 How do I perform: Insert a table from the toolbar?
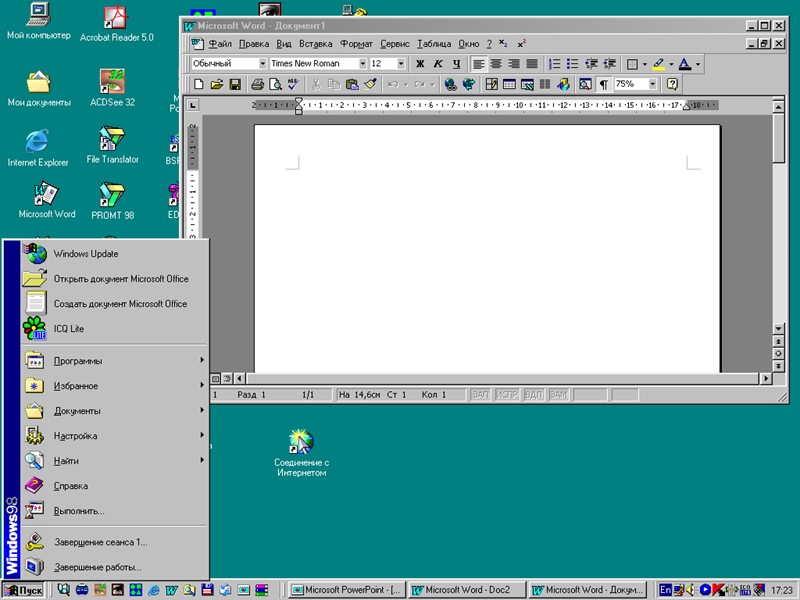point(509,84)
